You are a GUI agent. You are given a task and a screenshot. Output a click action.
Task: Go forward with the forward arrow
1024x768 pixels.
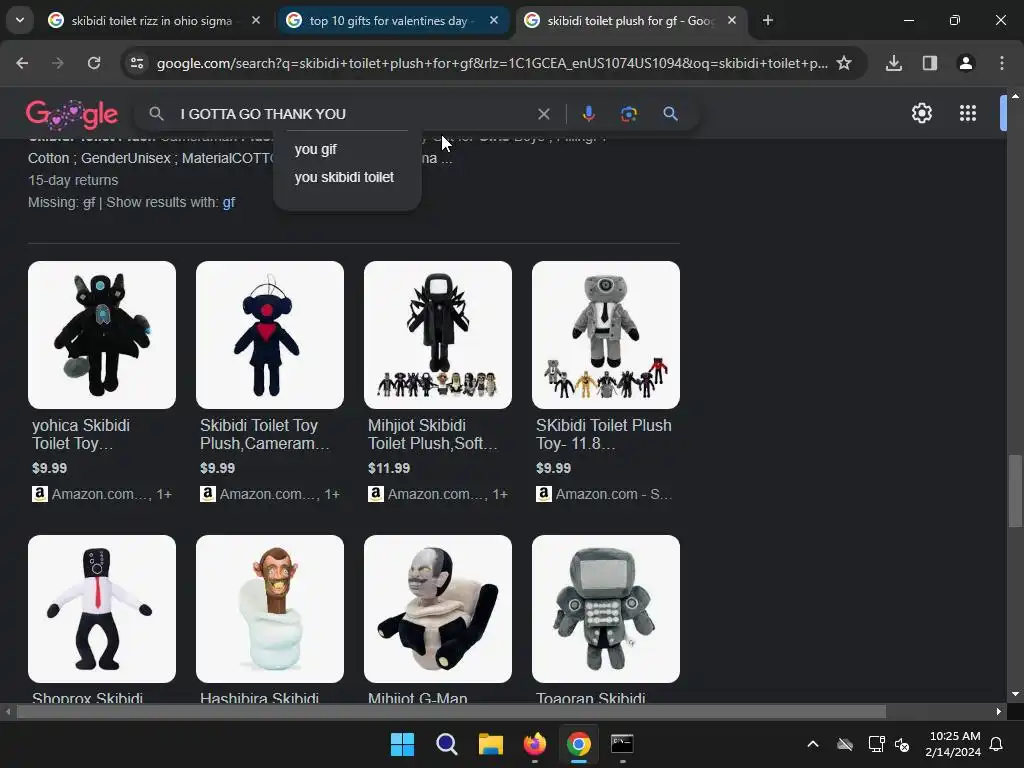tap(58, 63)
